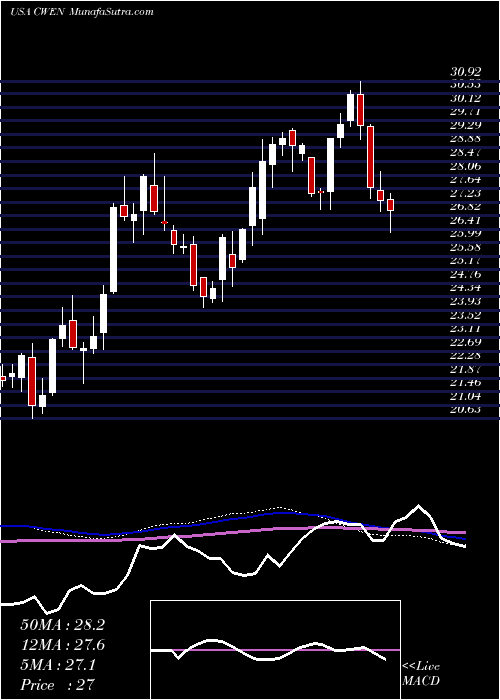Select the 28.47 price axis label
The image size is (500, 700).
[x=465, y=153]
